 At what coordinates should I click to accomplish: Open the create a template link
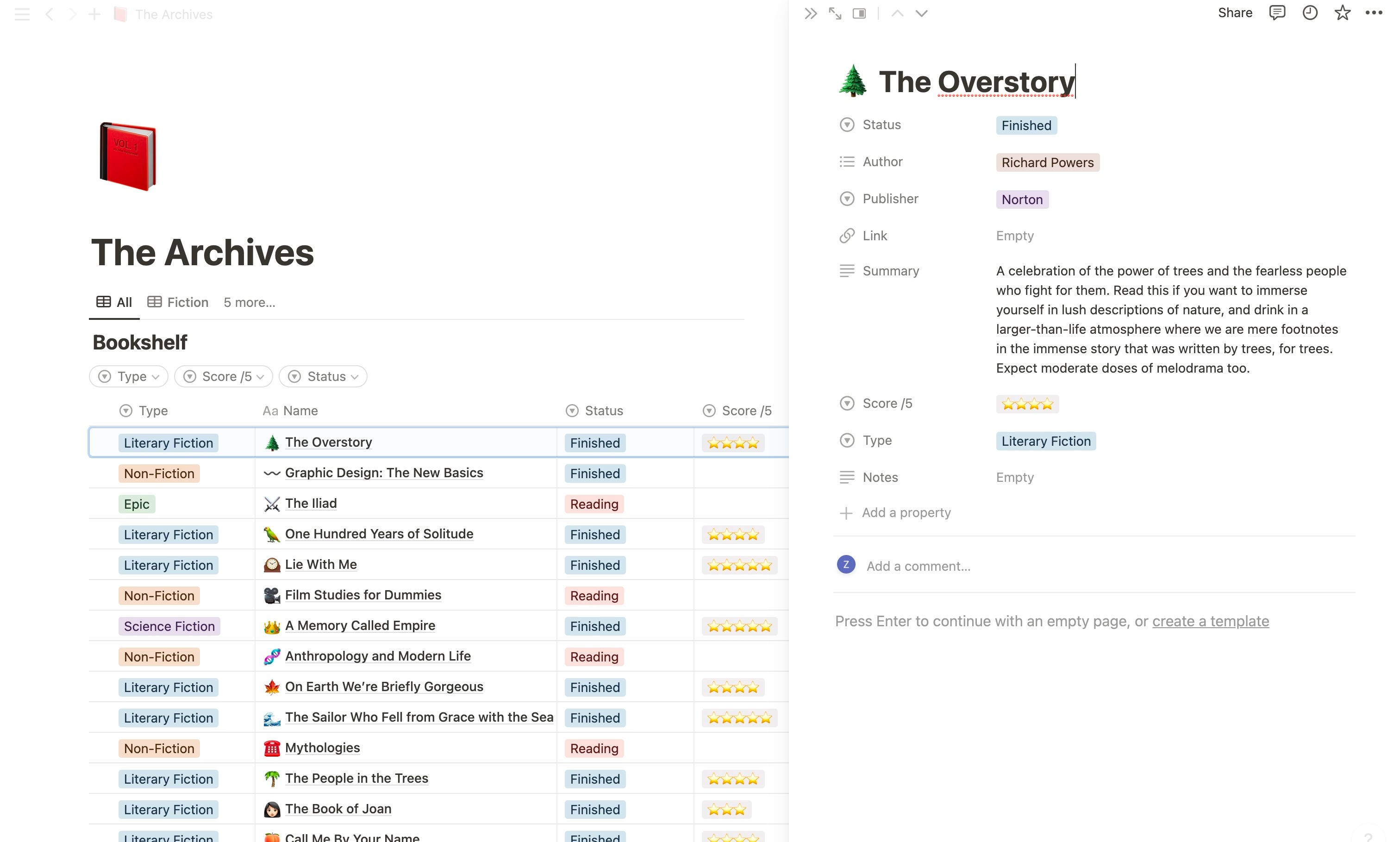[1210, 621]
